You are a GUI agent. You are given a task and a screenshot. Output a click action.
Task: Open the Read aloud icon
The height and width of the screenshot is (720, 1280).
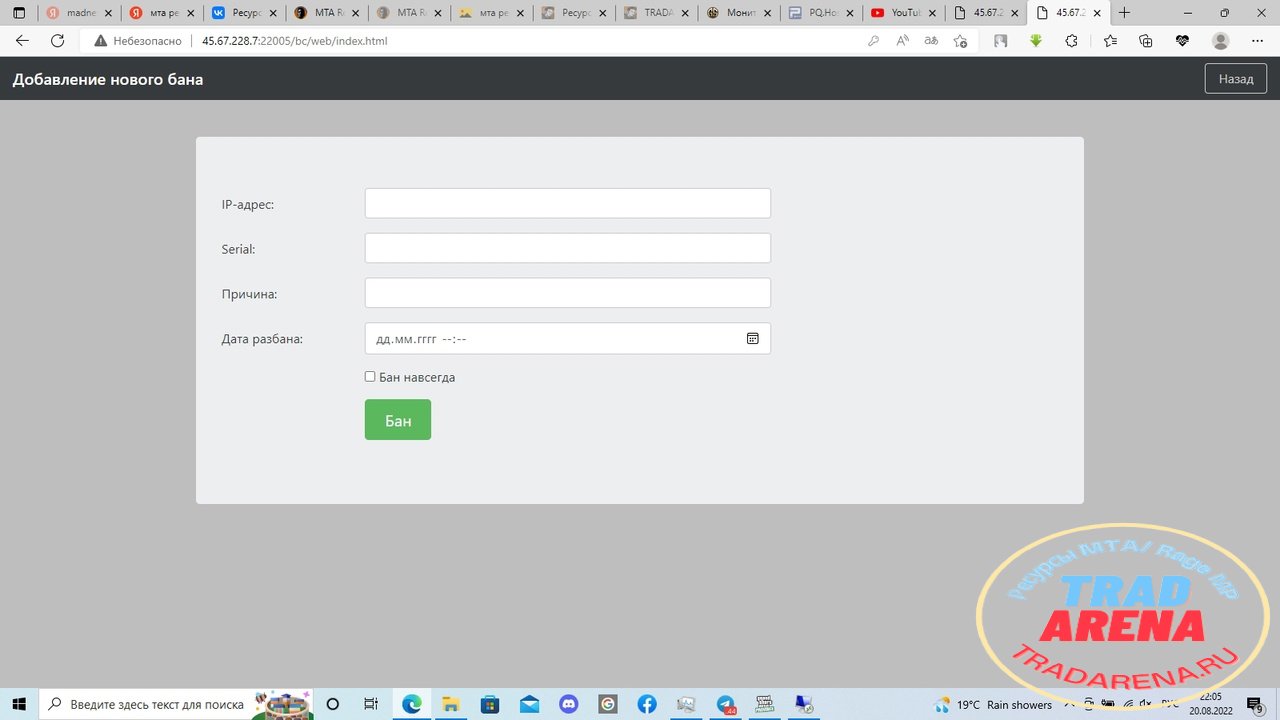point(902,41)
